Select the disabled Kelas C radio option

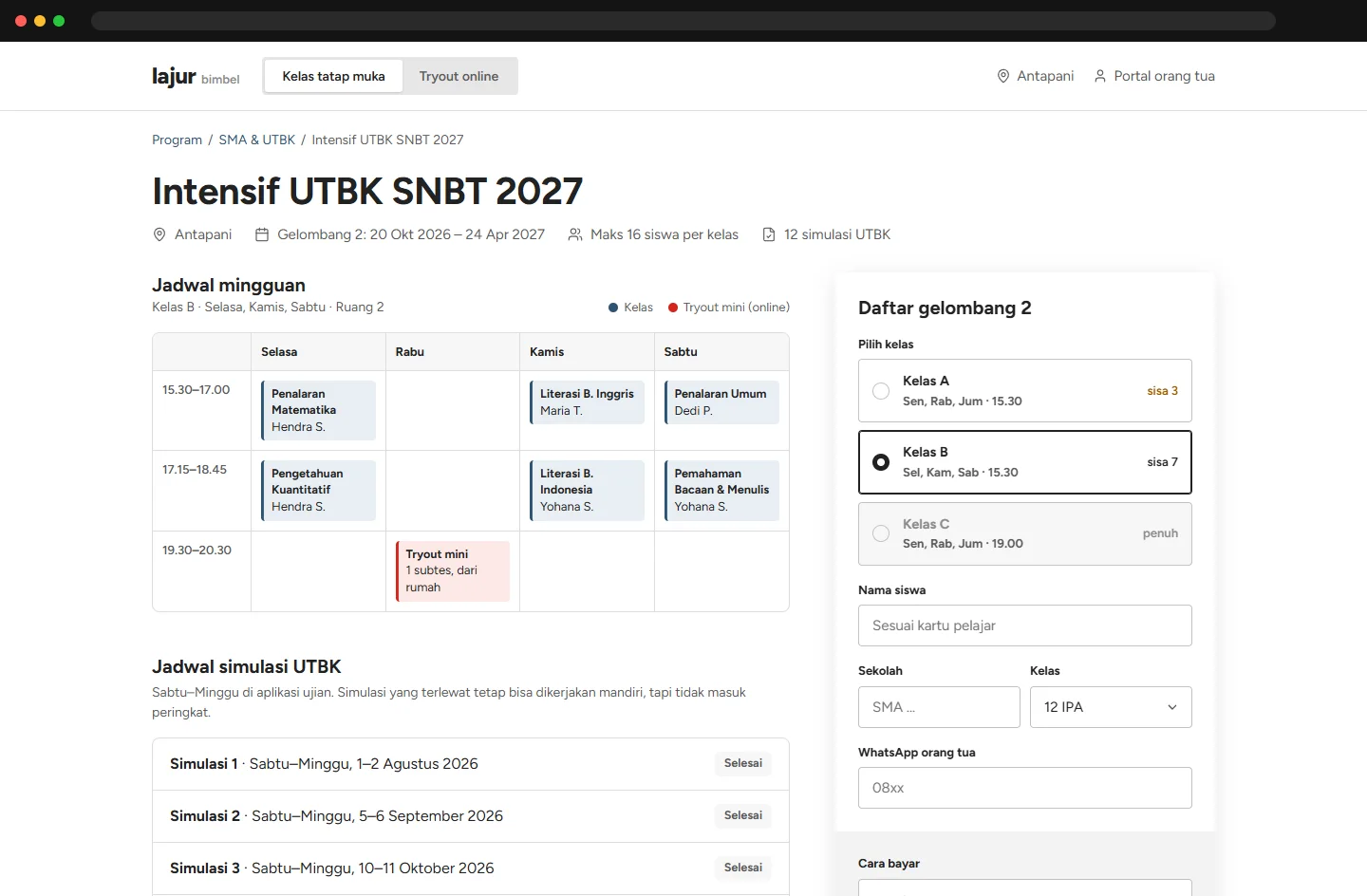(x=881, y=533)
